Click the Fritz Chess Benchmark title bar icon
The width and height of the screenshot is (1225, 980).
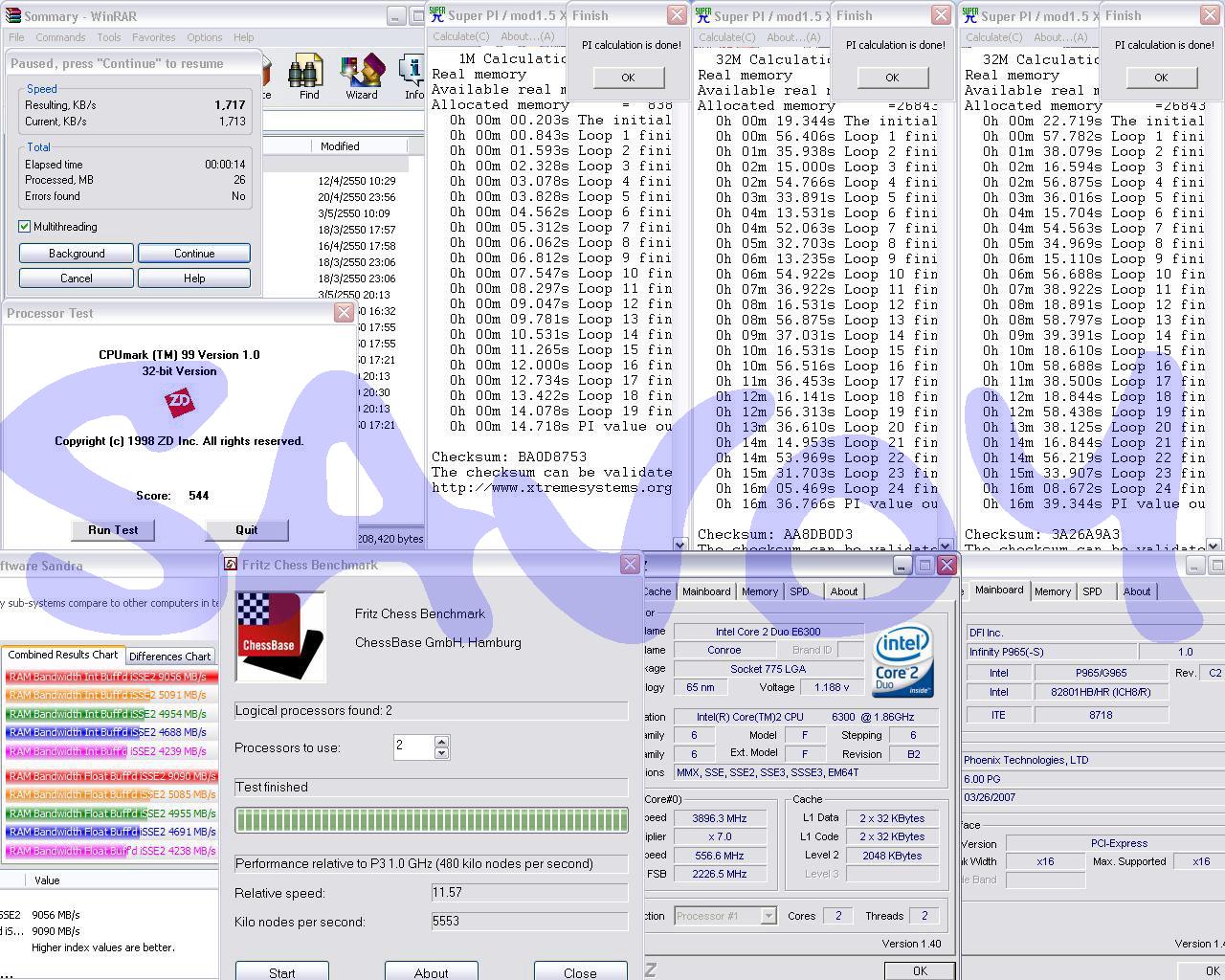231,565
